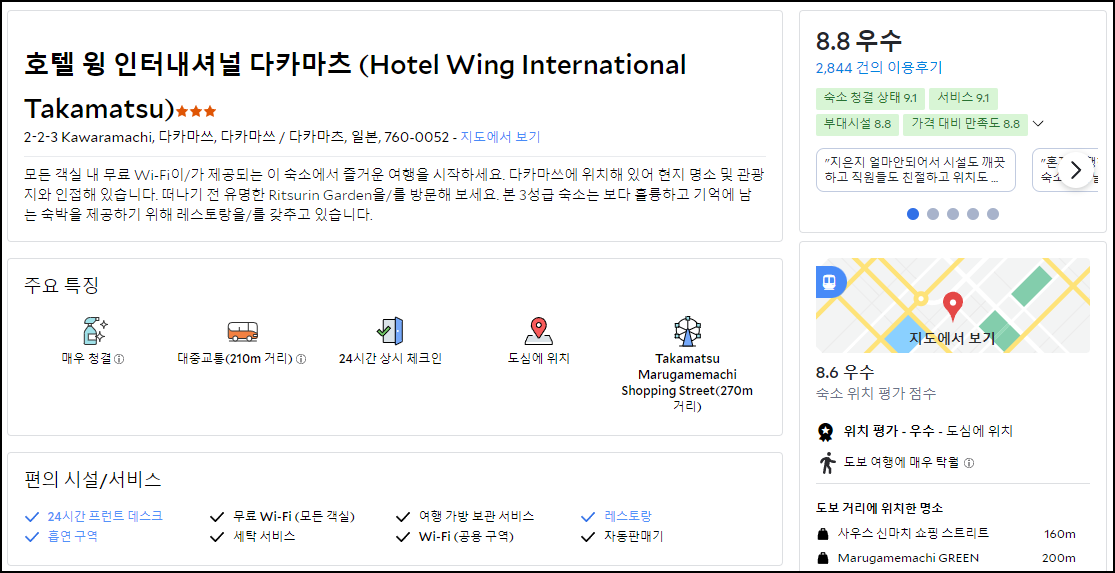The image size is (1115, 573).
Task: Click the 여행 가방 보관 서비스 amenity text
Action: [x=476, y=516]
